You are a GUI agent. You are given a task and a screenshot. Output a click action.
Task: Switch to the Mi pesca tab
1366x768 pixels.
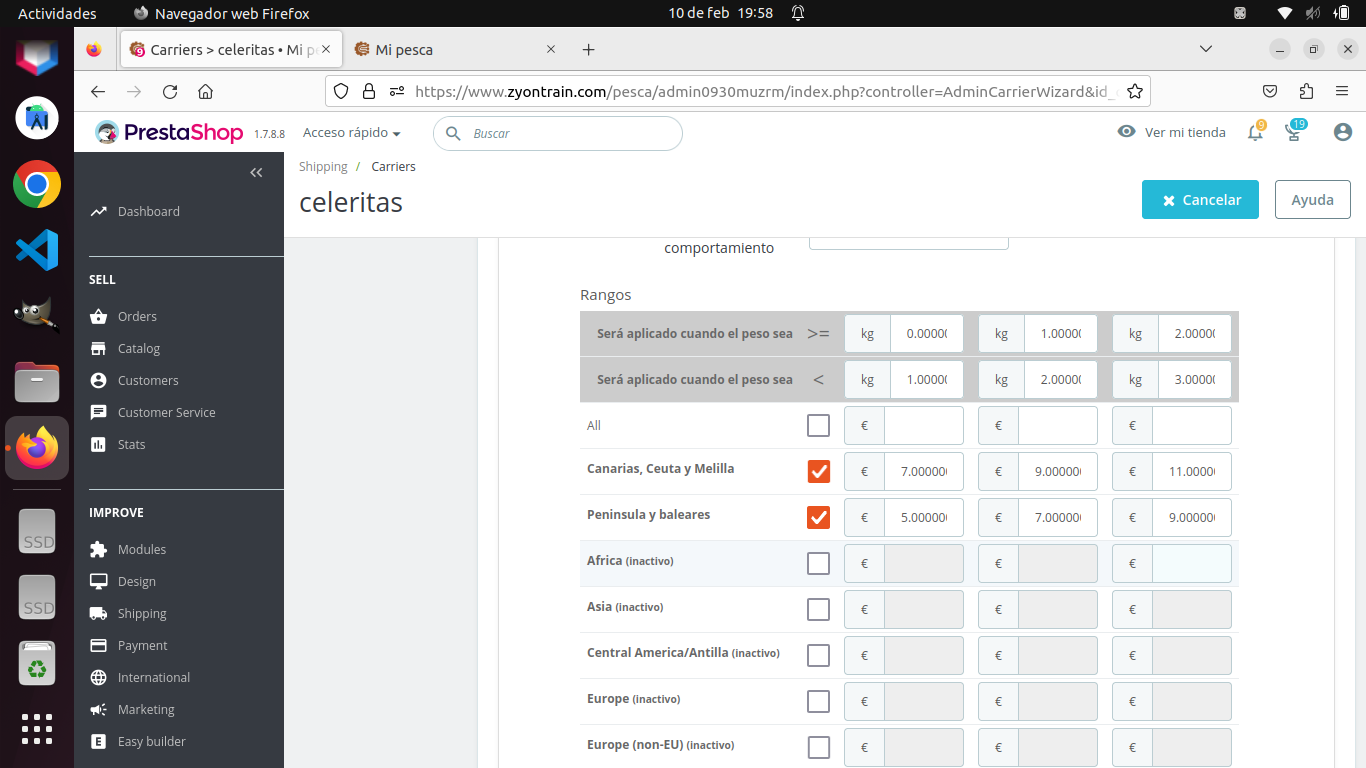(x=456, y=49)
